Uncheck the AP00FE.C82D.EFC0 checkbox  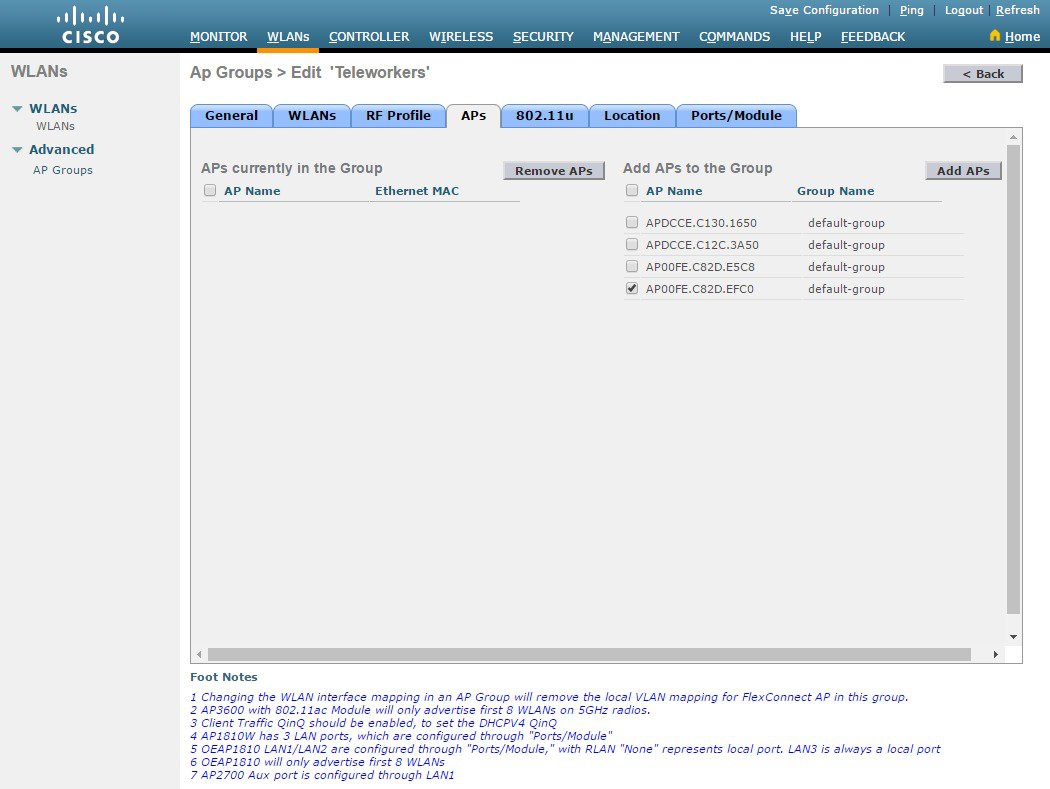632,288
